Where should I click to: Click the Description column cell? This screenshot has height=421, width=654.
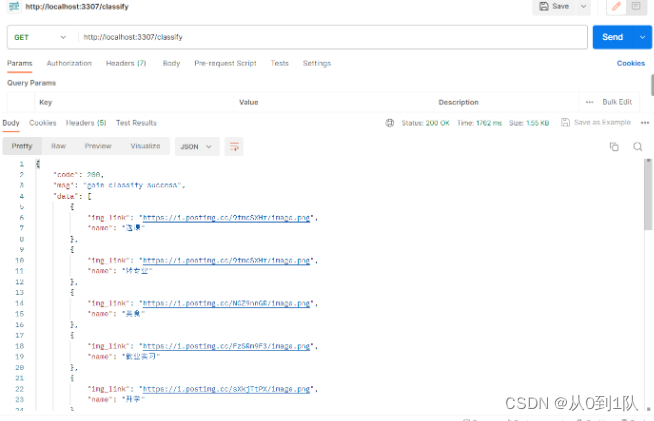(x=506, y=102)
